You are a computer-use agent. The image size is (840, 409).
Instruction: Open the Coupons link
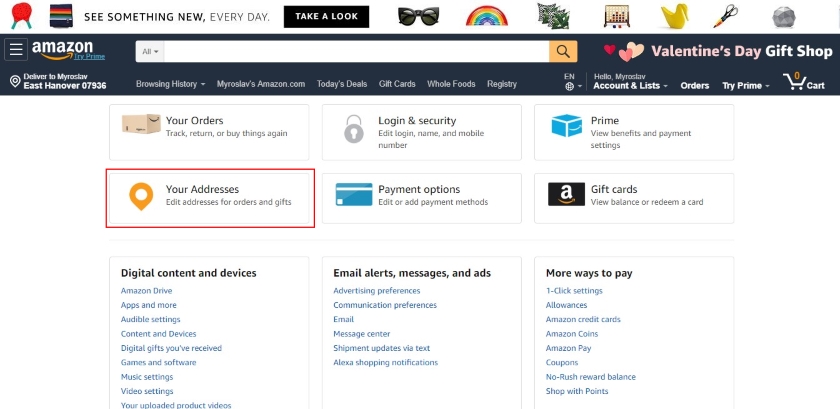coord(562,362)
